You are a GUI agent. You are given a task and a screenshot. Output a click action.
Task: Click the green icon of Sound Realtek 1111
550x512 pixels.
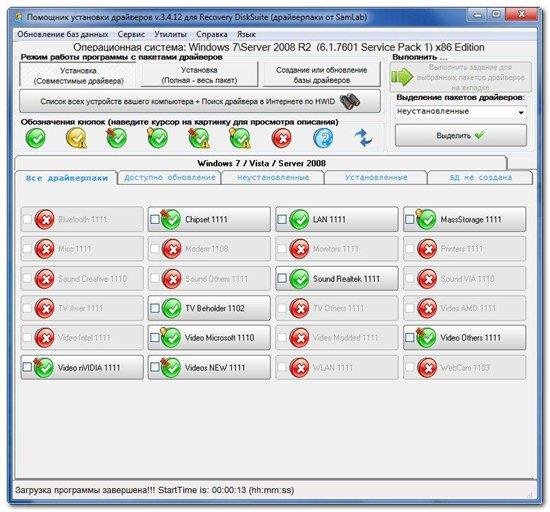[x=299, y=279]
